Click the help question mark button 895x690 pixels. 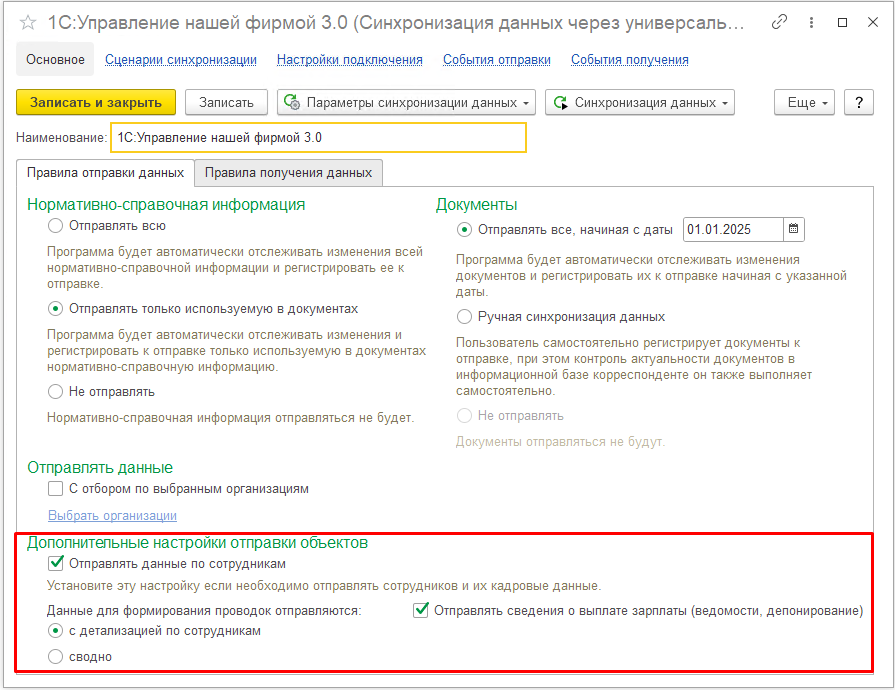[x=859, y=102]
